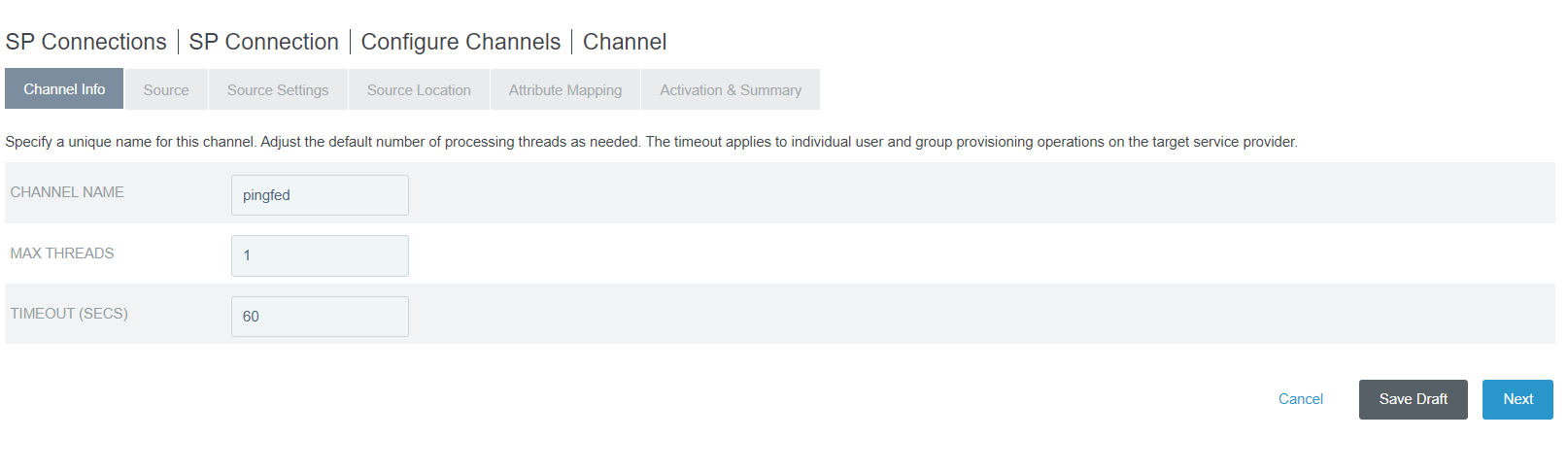Proceed with the Next button
This screenshot has height=472, width=1568.
pyautogui.click(x=1517, y=399)
